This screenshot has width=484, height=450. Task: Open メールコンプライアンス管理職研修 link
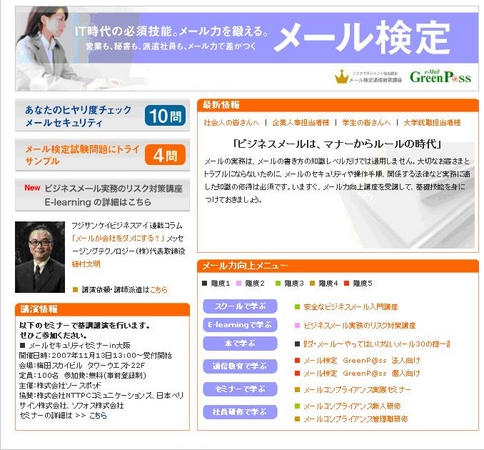356,419
